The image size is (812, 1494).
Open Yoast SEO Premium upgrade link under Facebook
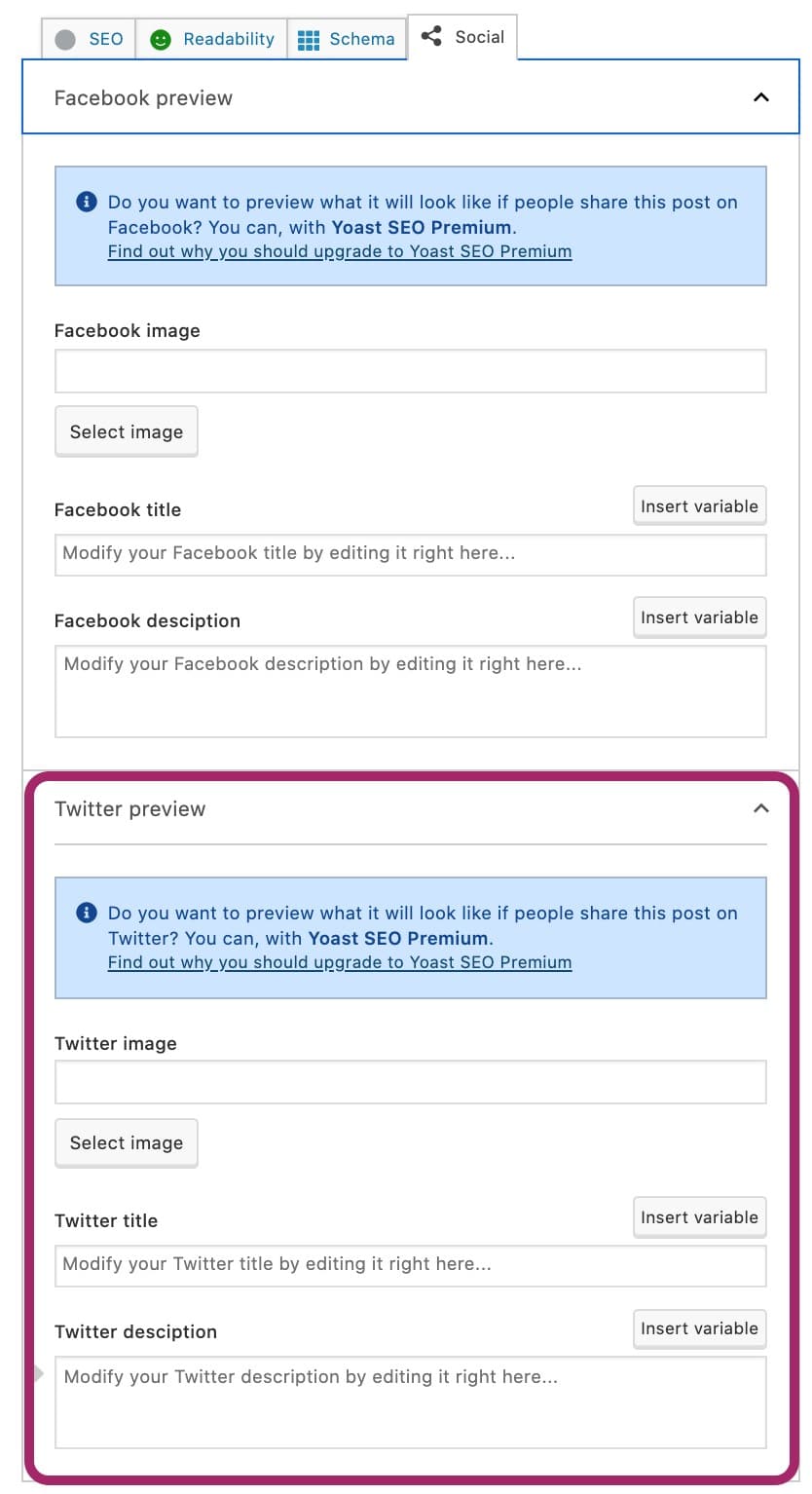coord(340,251)
